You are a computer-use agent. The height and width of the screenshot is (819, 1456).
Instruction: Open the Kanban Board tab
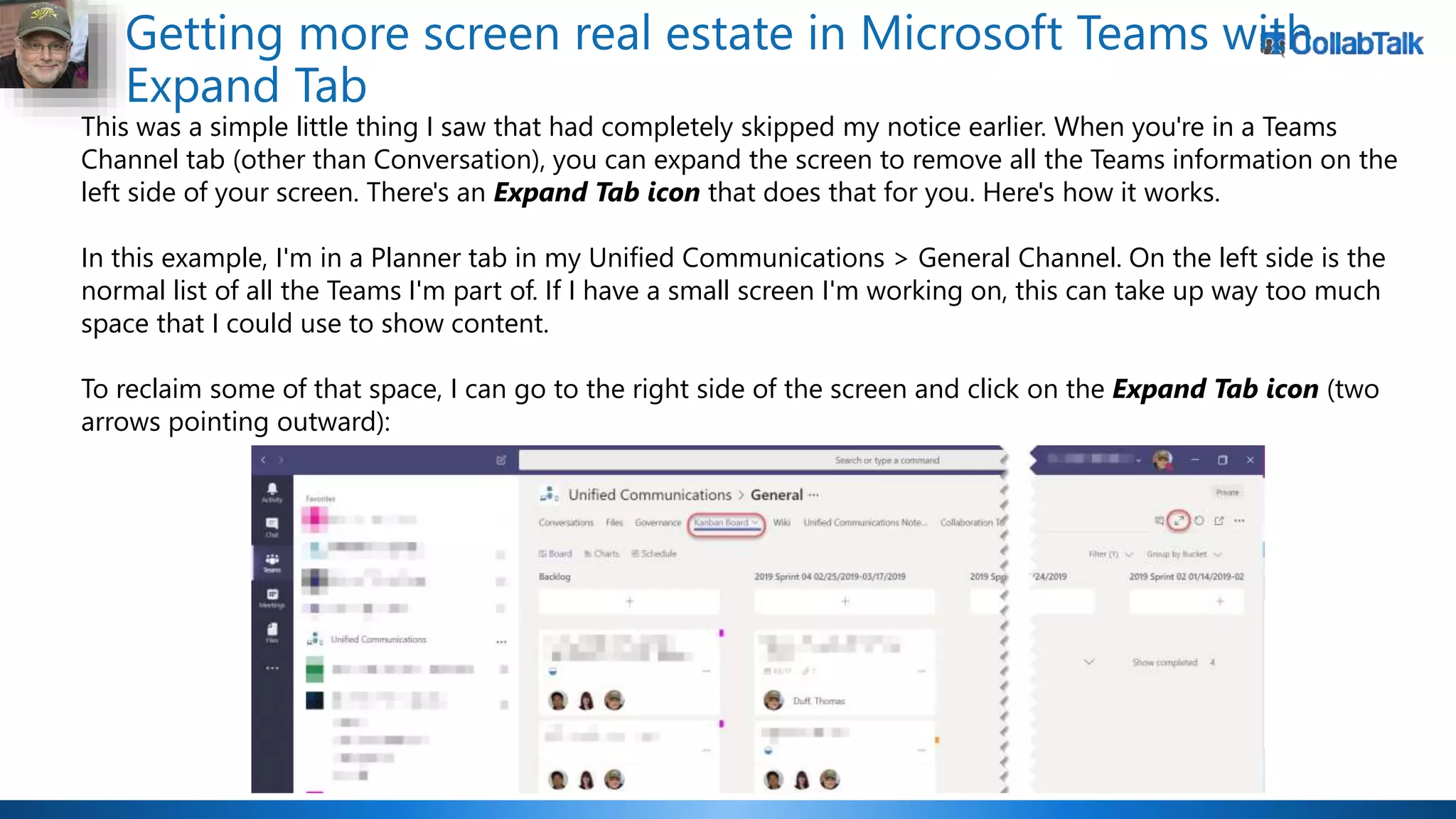coord(726,523)
